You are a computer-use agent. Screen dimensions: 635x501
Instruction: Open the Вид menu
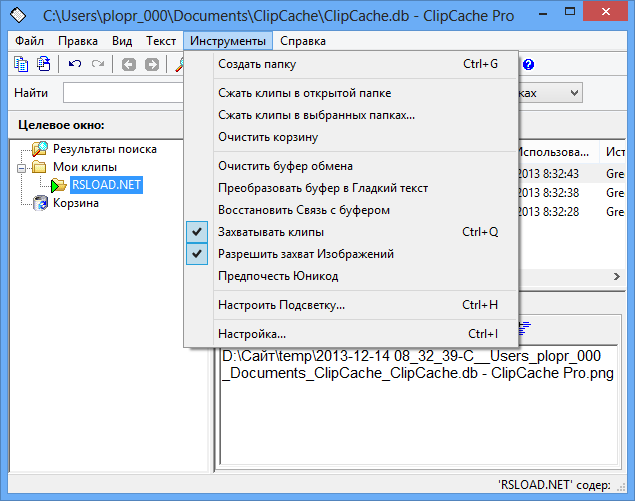pyautogui.click(x=122, y=41)
